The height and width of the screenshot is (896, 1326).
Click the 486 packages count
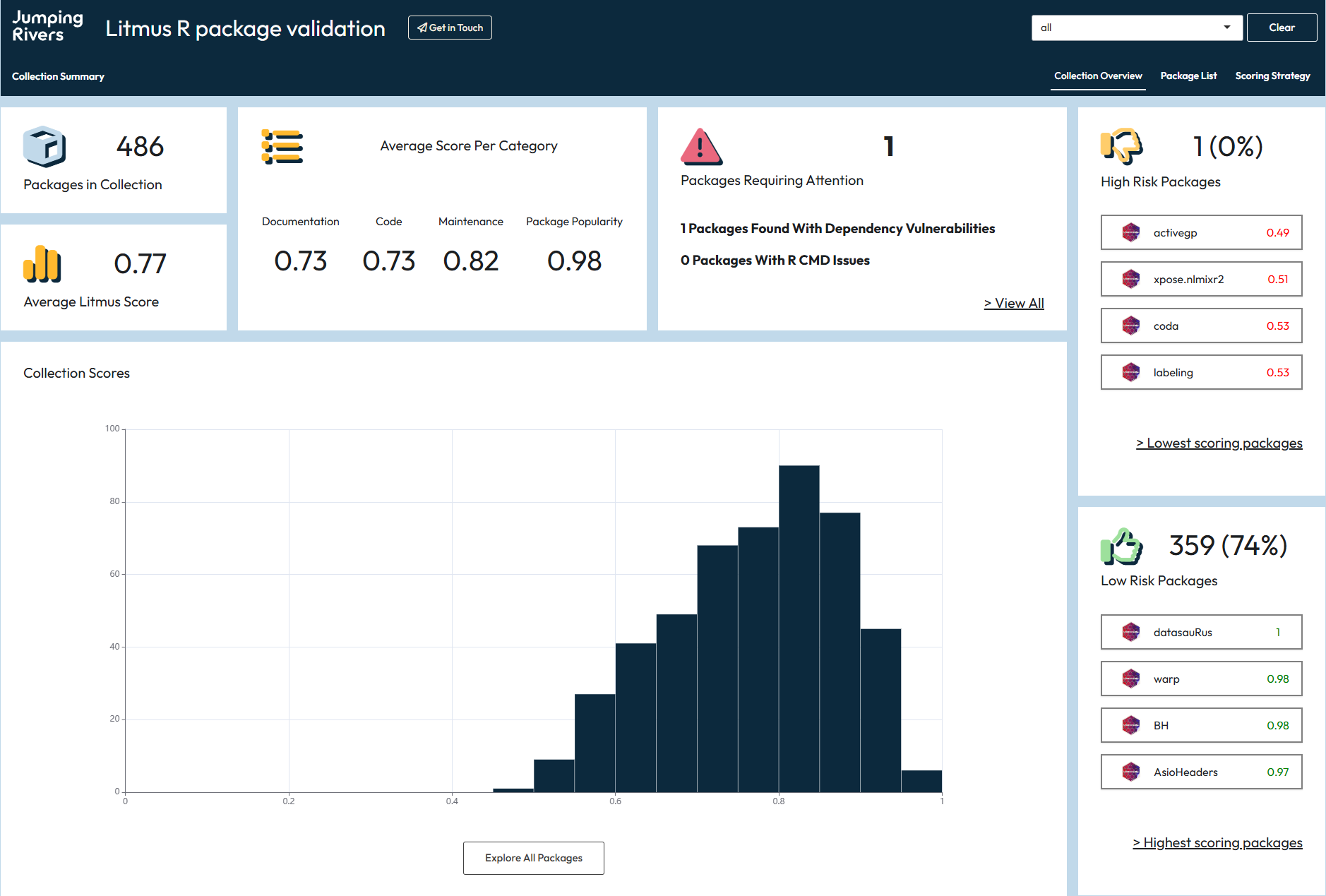coord(140,147)
